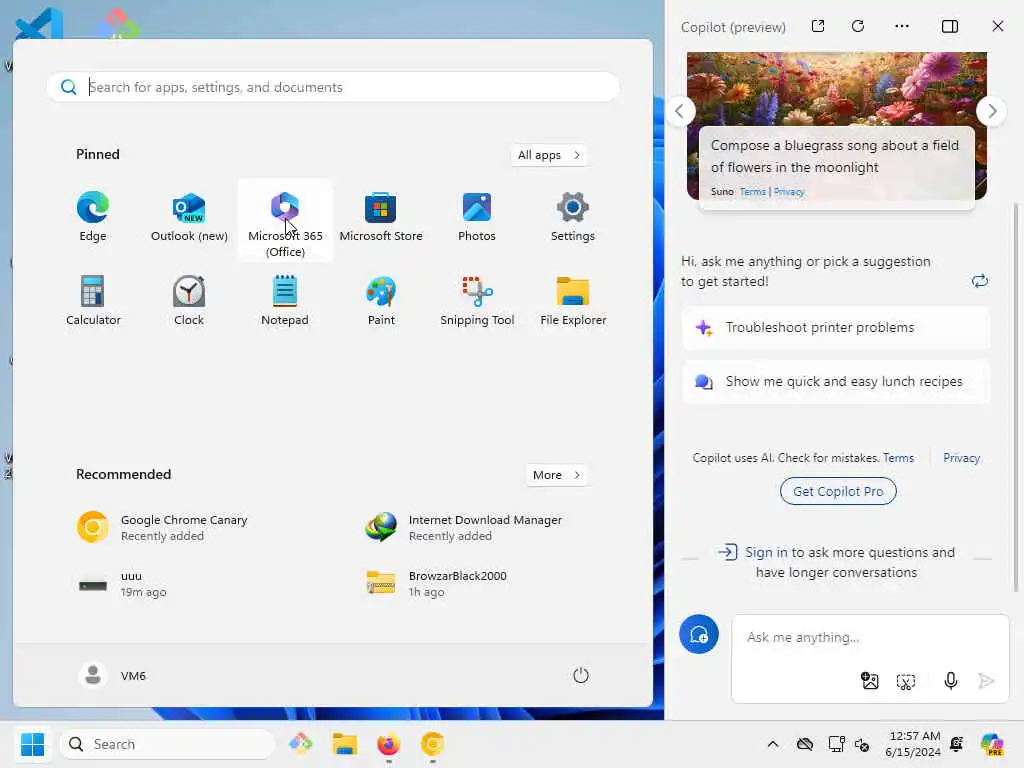The height and width of the screenshot is (768, 1024).
Task: Show hidden system tray icons
Action: (x=773, y=744)
